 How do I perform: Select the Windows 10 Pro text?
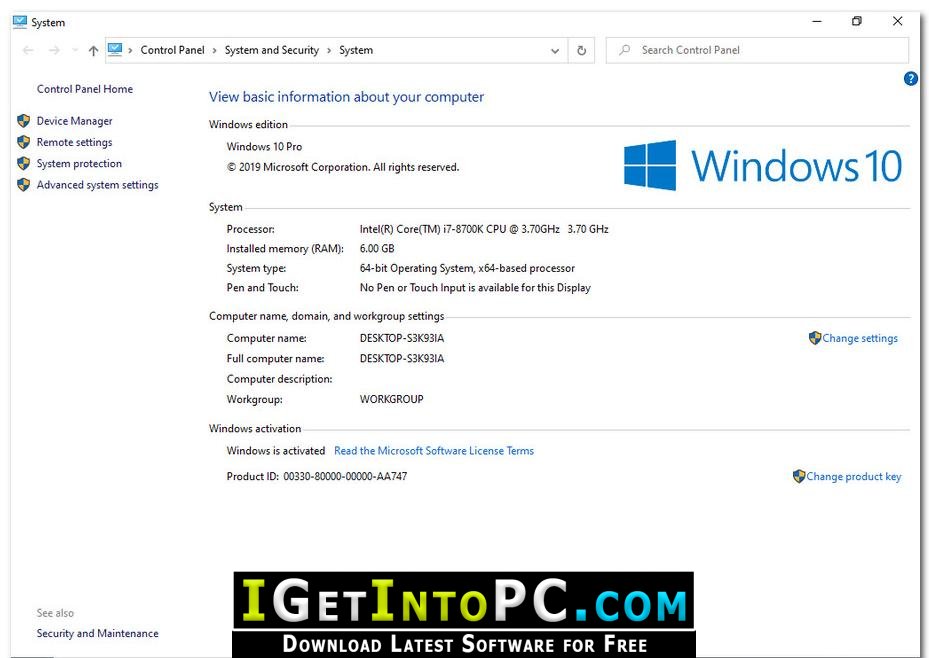click(264, 146)
